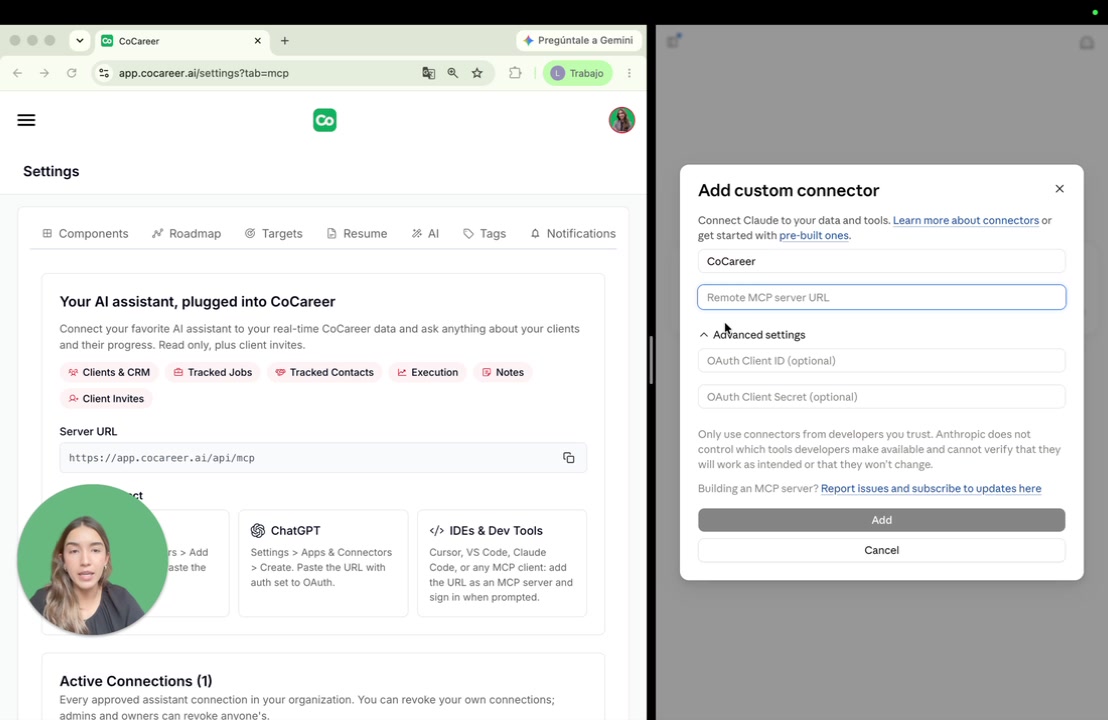Click the browser forward arrow

45,73
